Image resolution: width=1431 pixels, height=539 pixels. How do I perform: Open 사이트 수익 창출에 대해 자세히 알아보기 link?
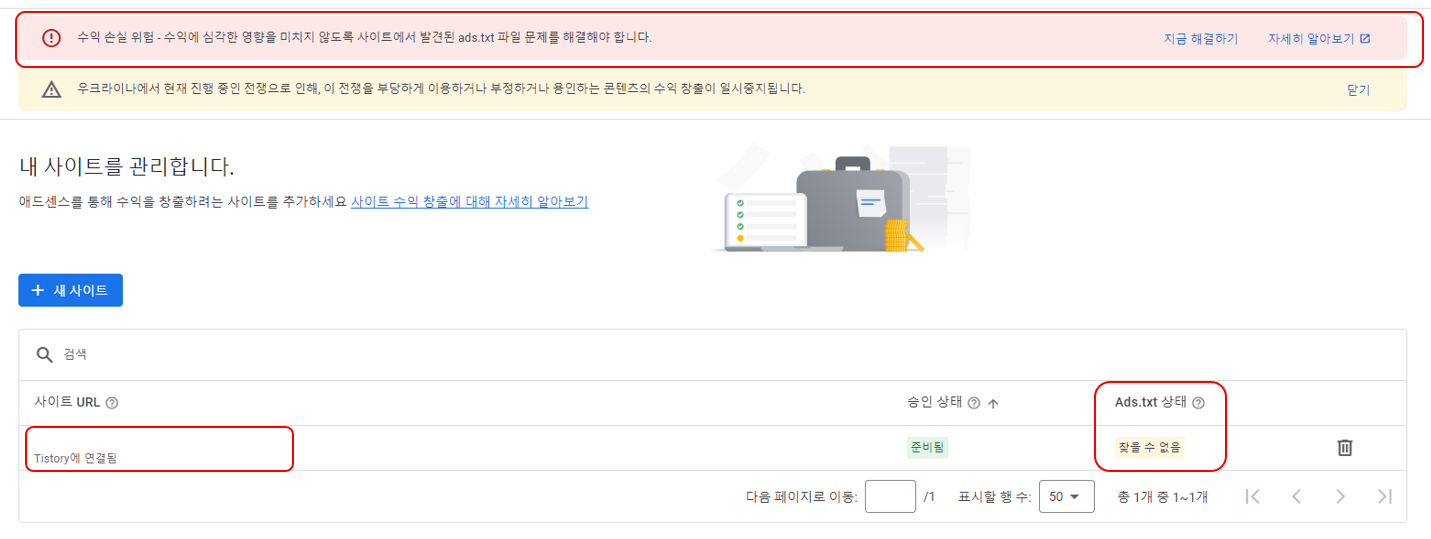469,201
